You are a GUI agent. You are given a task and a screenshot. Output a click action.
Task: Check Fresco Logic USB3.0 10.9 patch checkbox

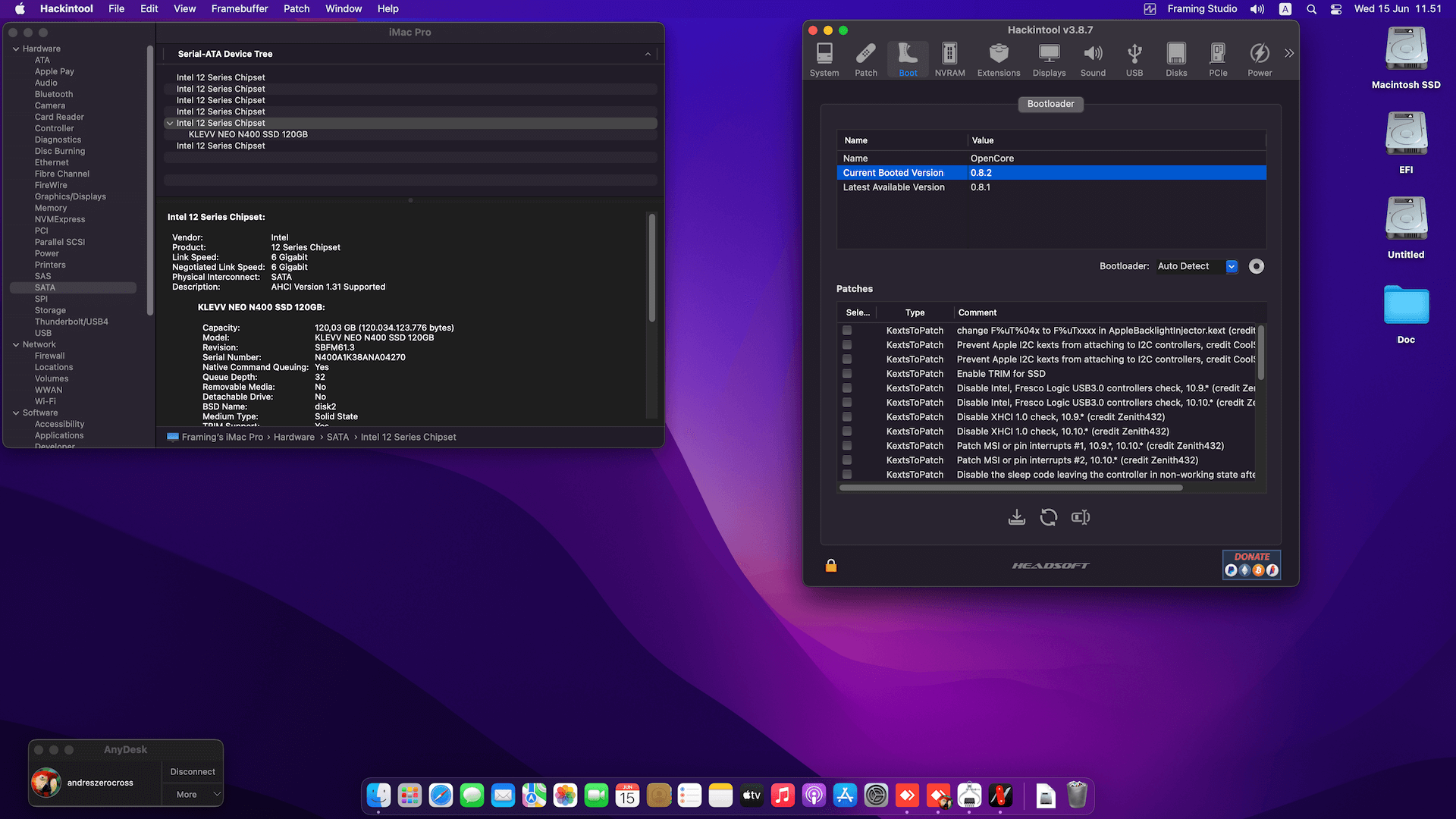847,388
